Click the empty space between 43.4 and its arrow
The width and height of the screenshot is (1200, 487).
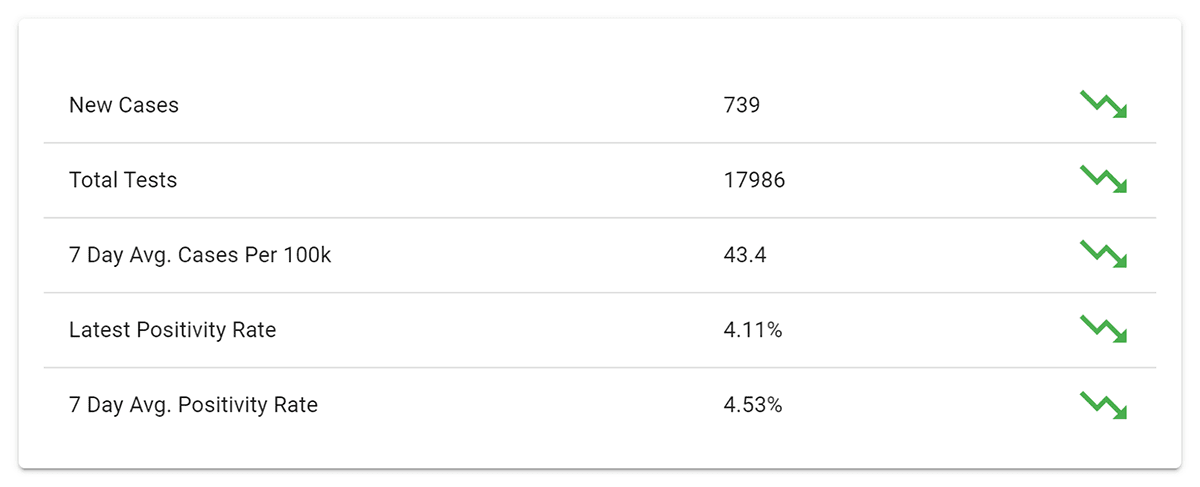coord(920,255)
